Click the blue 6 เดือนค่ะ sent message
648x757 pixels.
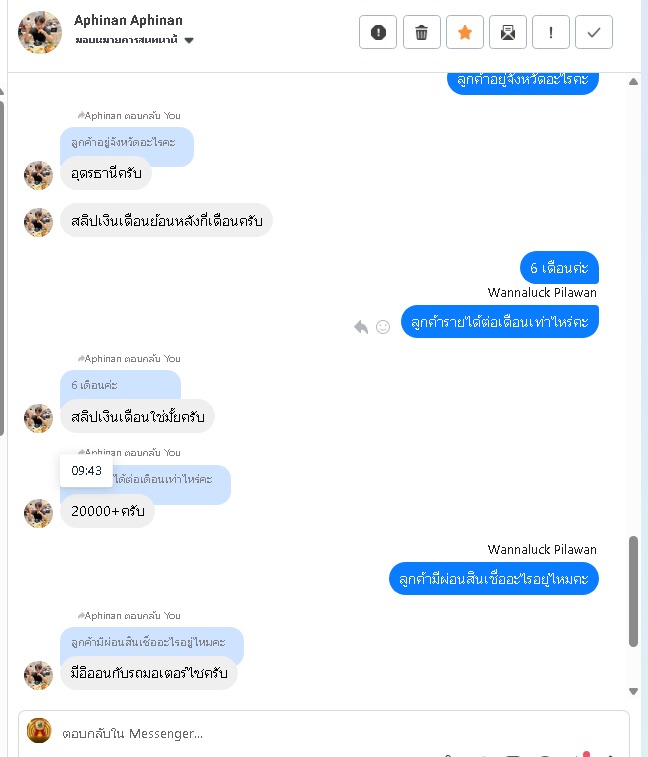tap(559, 267)
